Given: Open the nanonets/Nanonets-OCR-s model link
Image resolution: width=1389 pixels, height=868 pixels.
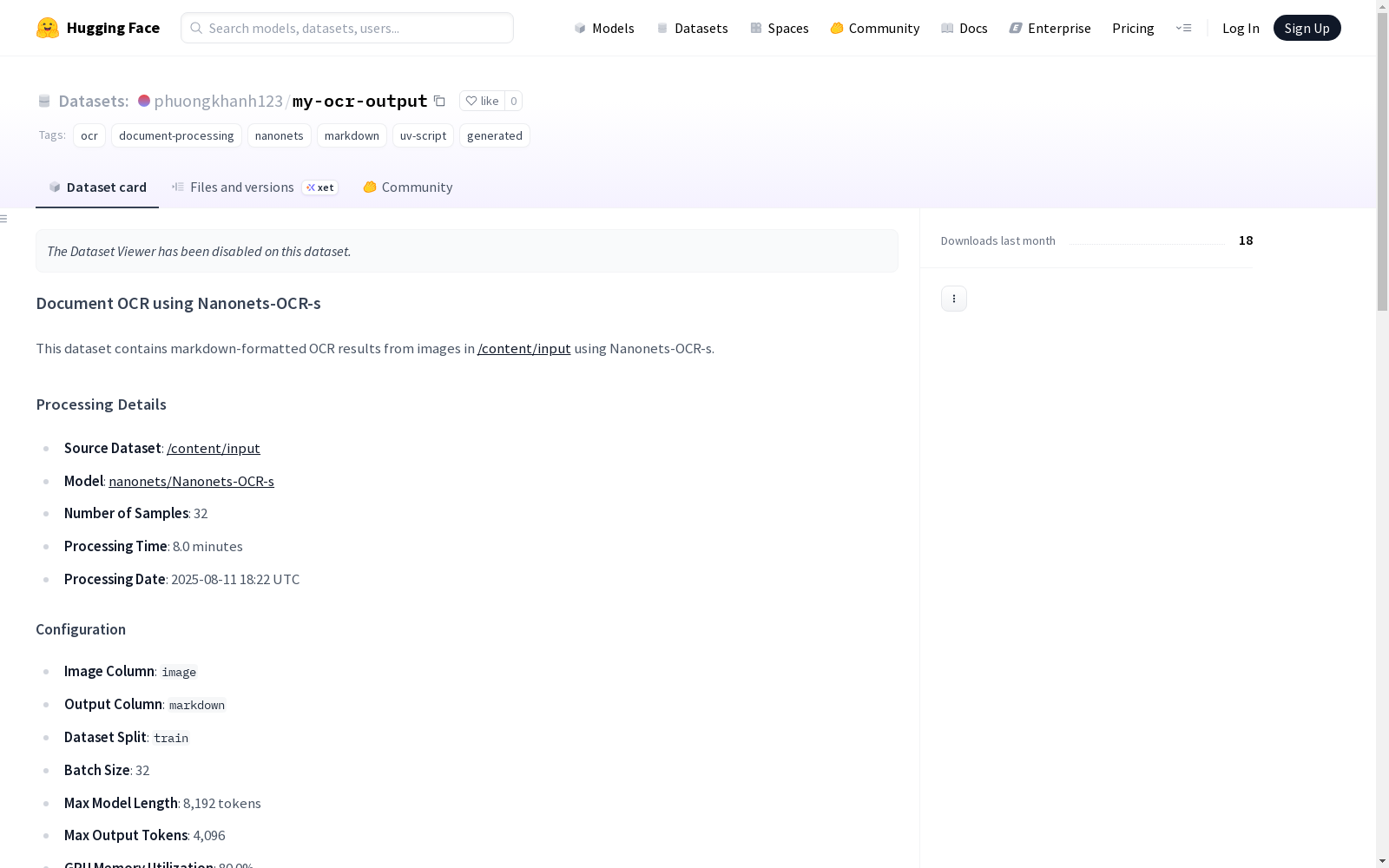Looking at the screenshot, I should click(191, 482).
